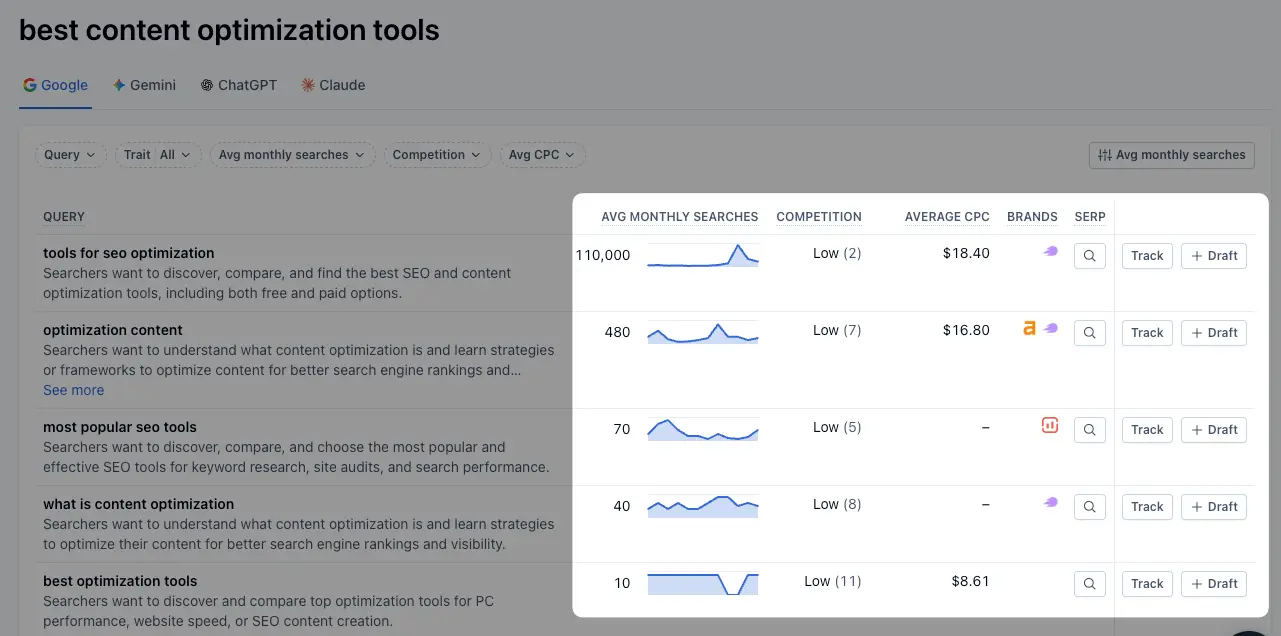Click purple brand icon in tools for seo optimization row
Viewport: 1281px width, 636px height.
1050,252
